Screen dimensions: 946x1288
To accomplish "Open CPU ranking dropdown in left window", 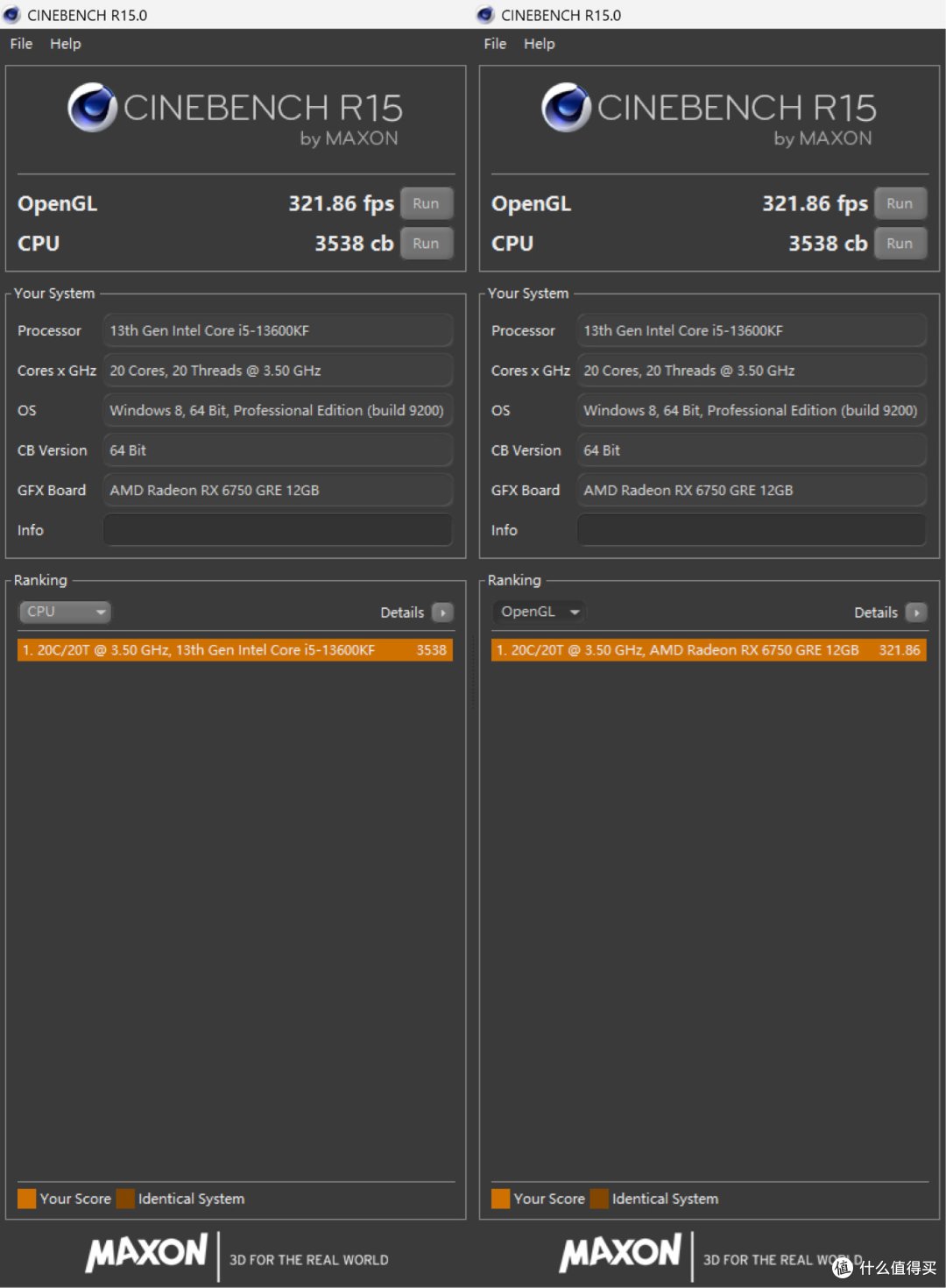I will (65, 612).
